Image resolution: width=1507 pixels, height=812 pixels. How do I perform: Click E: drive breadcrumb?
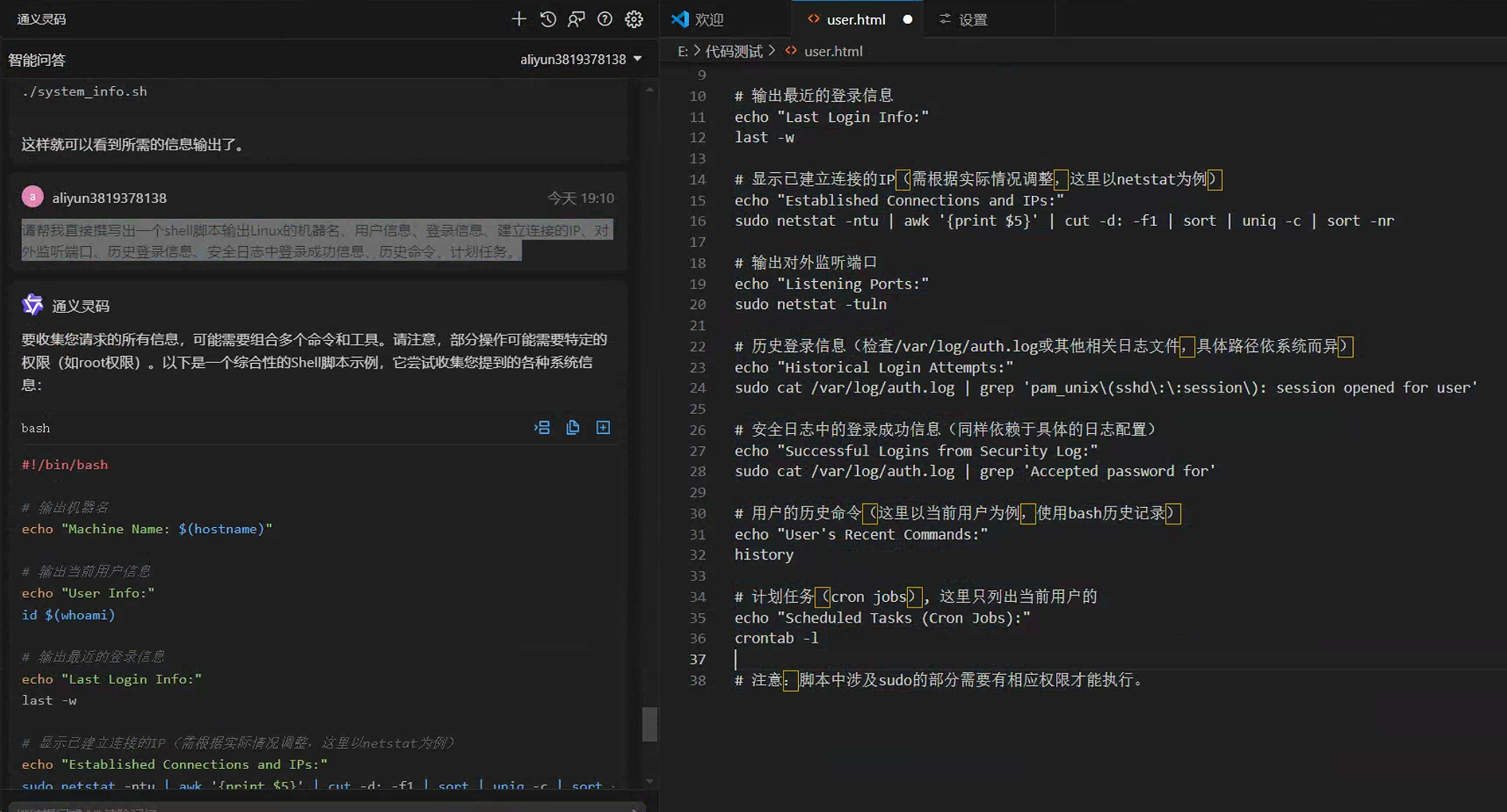coord(682,52)
